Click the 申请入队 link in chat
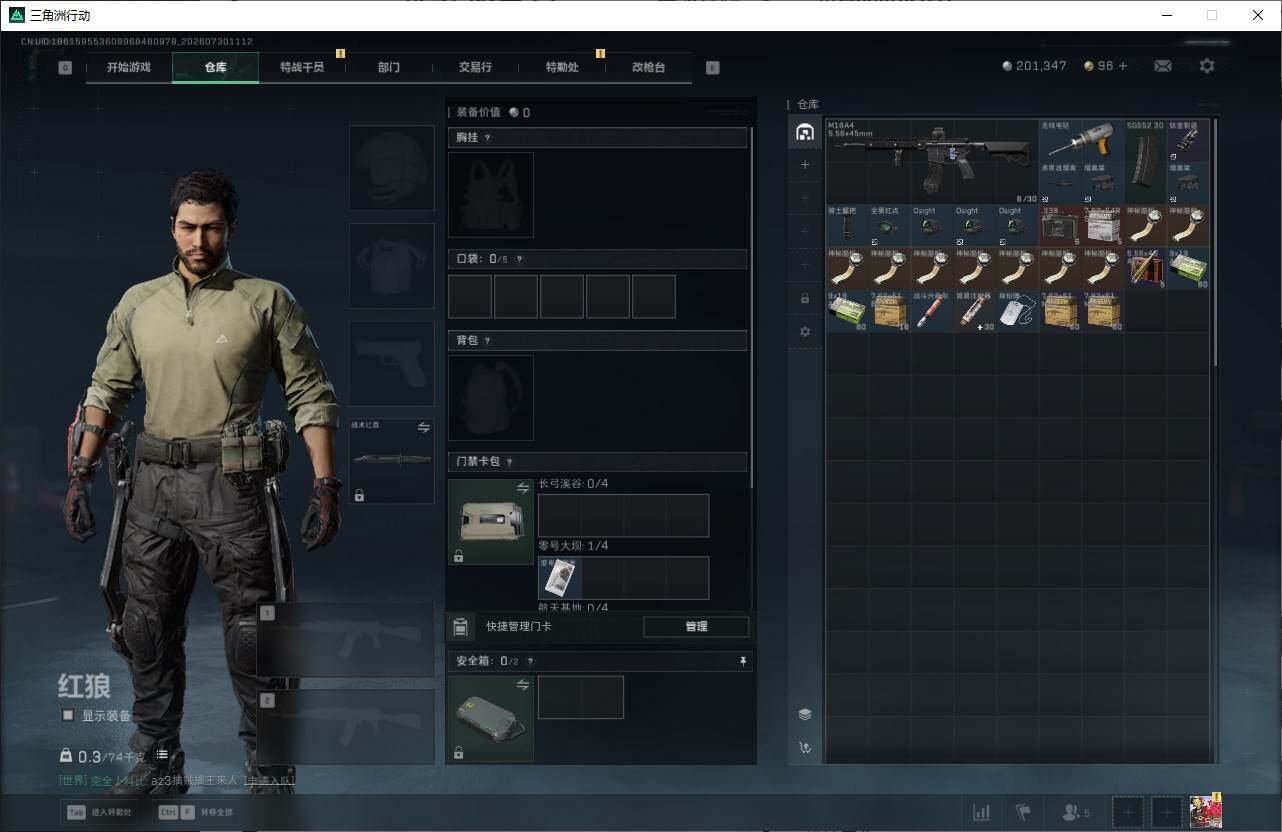The height and width of the screenshot is (832, 1282). click(268, 780)
